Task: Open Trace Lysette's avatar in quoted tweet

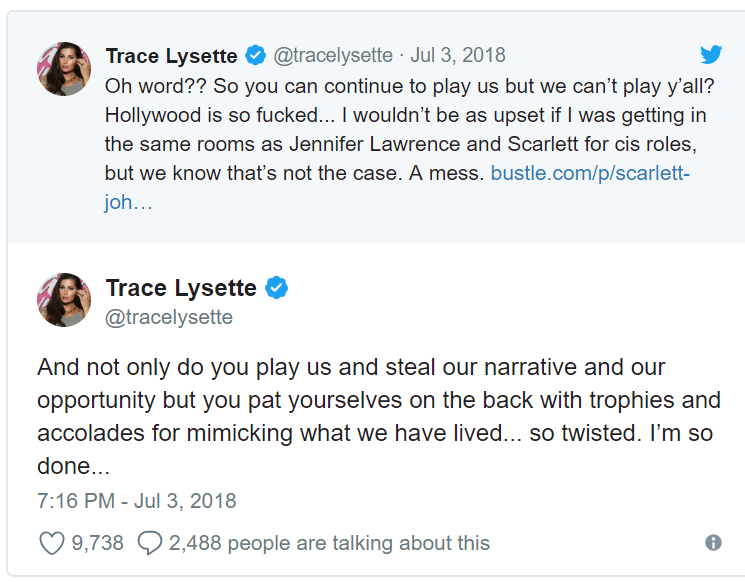Action: 64,69
